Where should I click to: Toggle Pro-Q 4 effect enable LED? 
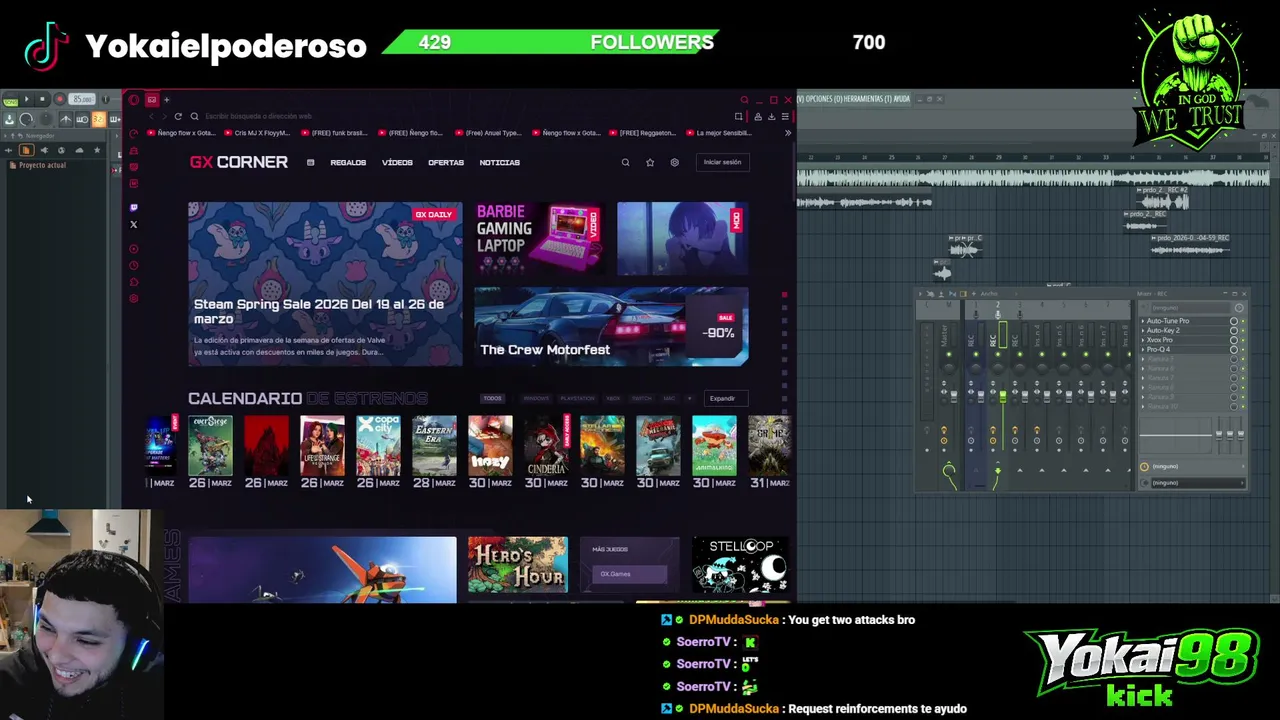point(1243,349)
